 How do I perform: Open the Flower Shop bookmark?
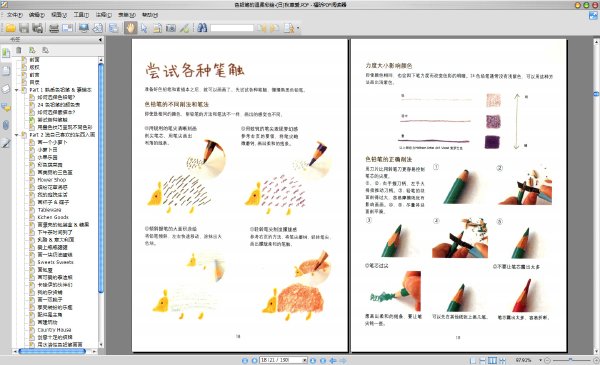click(x=52, y=180)
